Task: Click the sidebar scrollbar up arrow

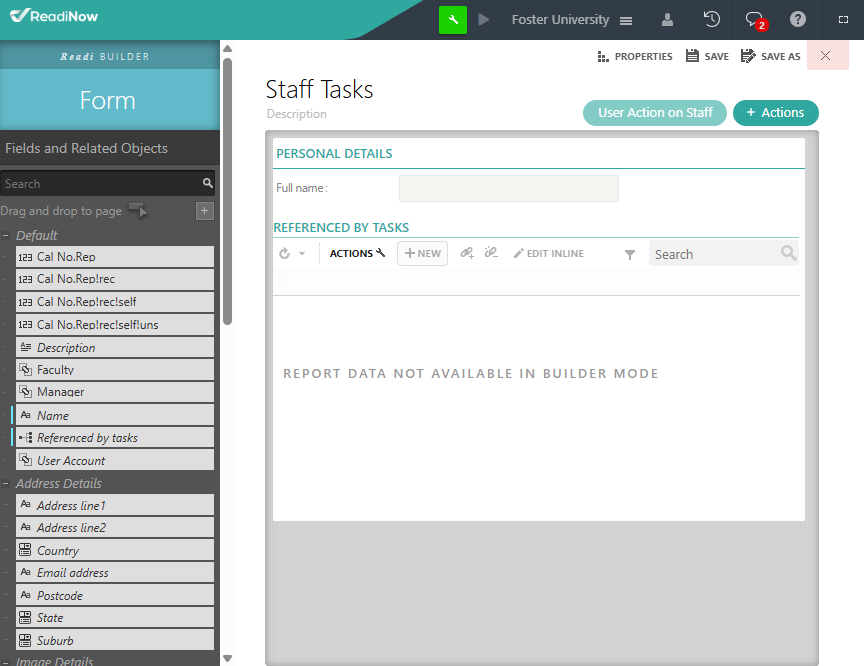Action: 227,48
